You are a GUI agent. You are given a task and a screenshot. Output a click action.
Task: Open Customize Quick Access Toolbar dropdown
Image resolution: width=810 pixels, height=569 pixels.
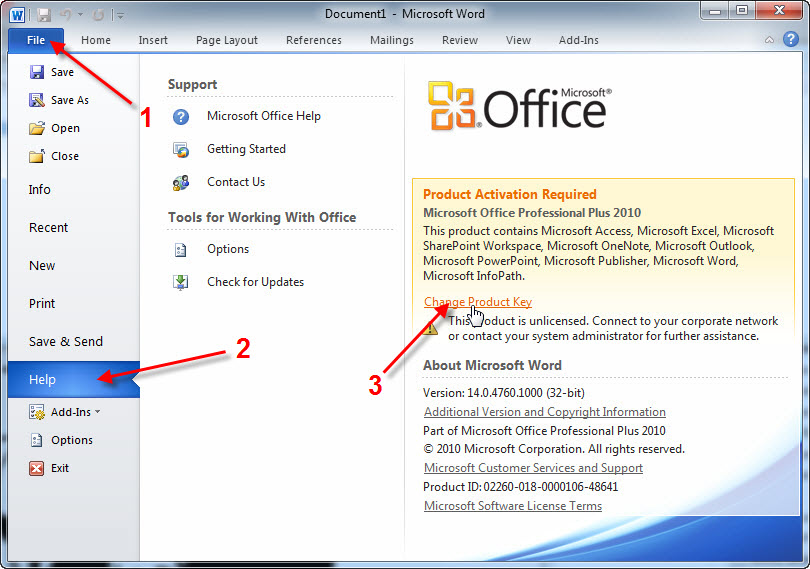pyautogui.click(x=120, y=16)
